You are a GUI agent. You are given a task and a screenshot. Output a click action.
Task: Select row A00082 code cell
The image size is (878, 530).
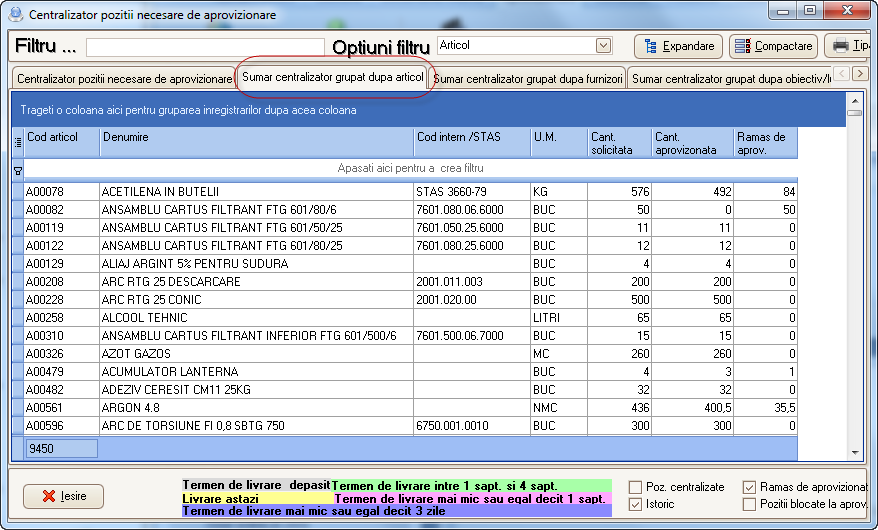pos(62,210)
